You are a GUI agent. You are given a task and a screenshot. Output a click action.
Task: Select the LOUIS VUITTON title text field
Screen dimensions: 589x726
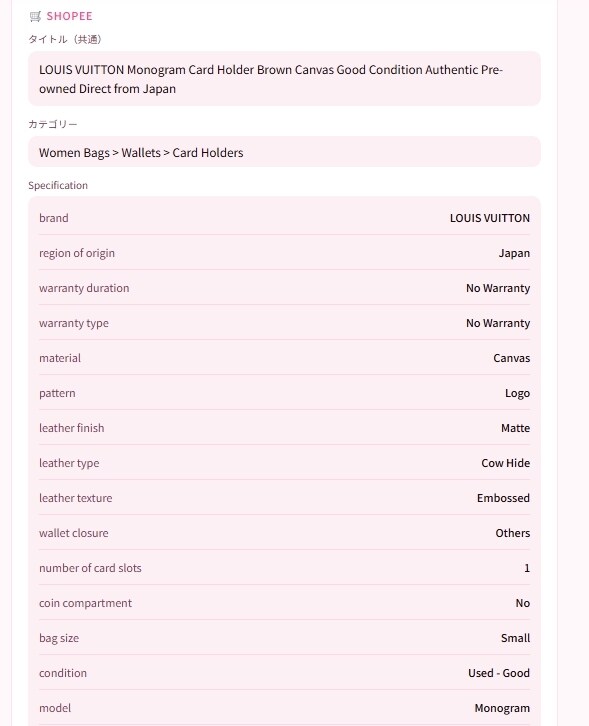pyautogui.click(x=284, y=79)
